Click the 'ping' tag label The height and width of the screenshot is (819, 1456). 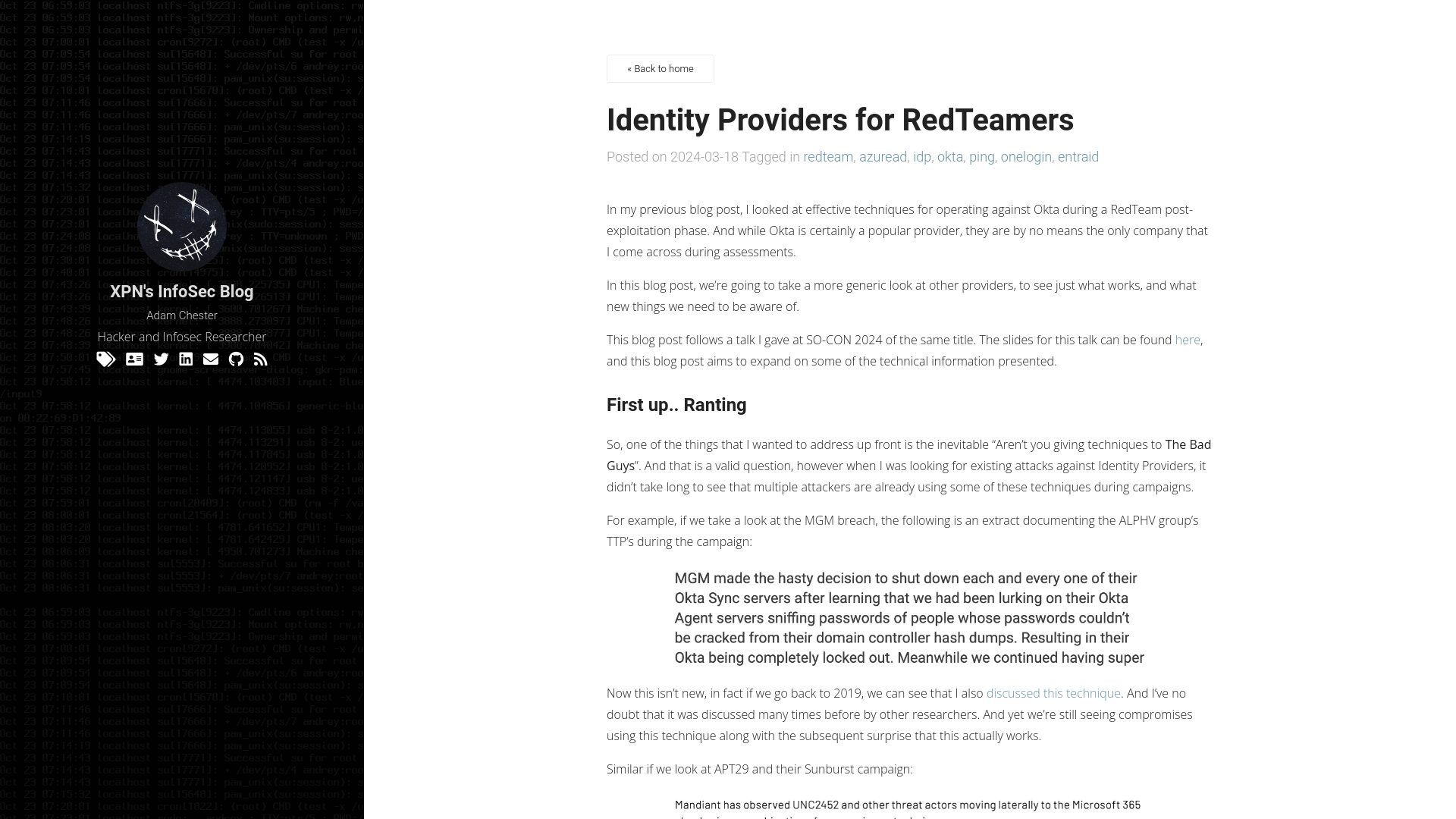pyautogui.click(x=981, y=156)
